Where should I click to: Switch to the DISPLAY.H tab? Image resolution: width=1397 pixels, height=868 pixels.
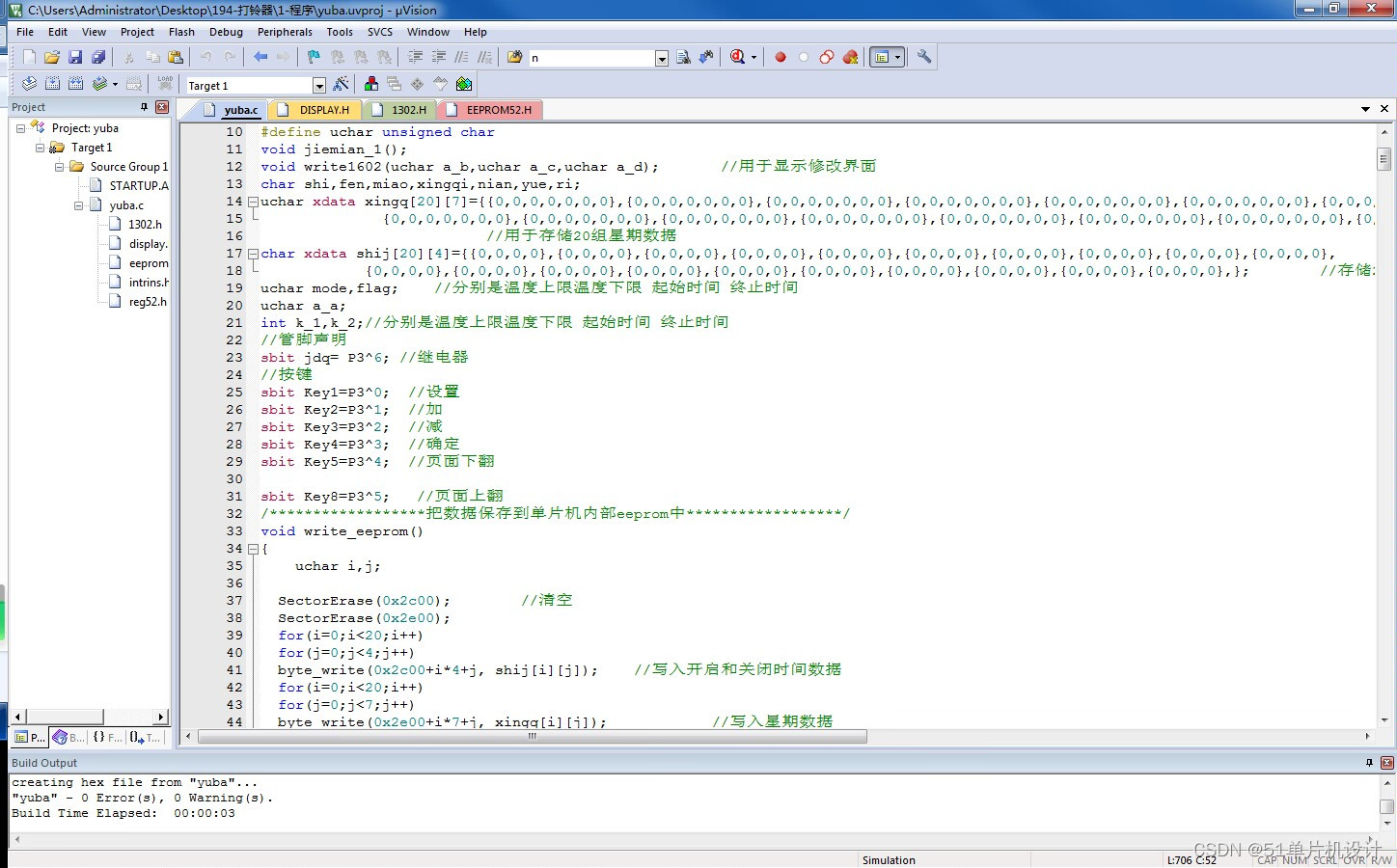pyautogui.click(x=315, y=110)
